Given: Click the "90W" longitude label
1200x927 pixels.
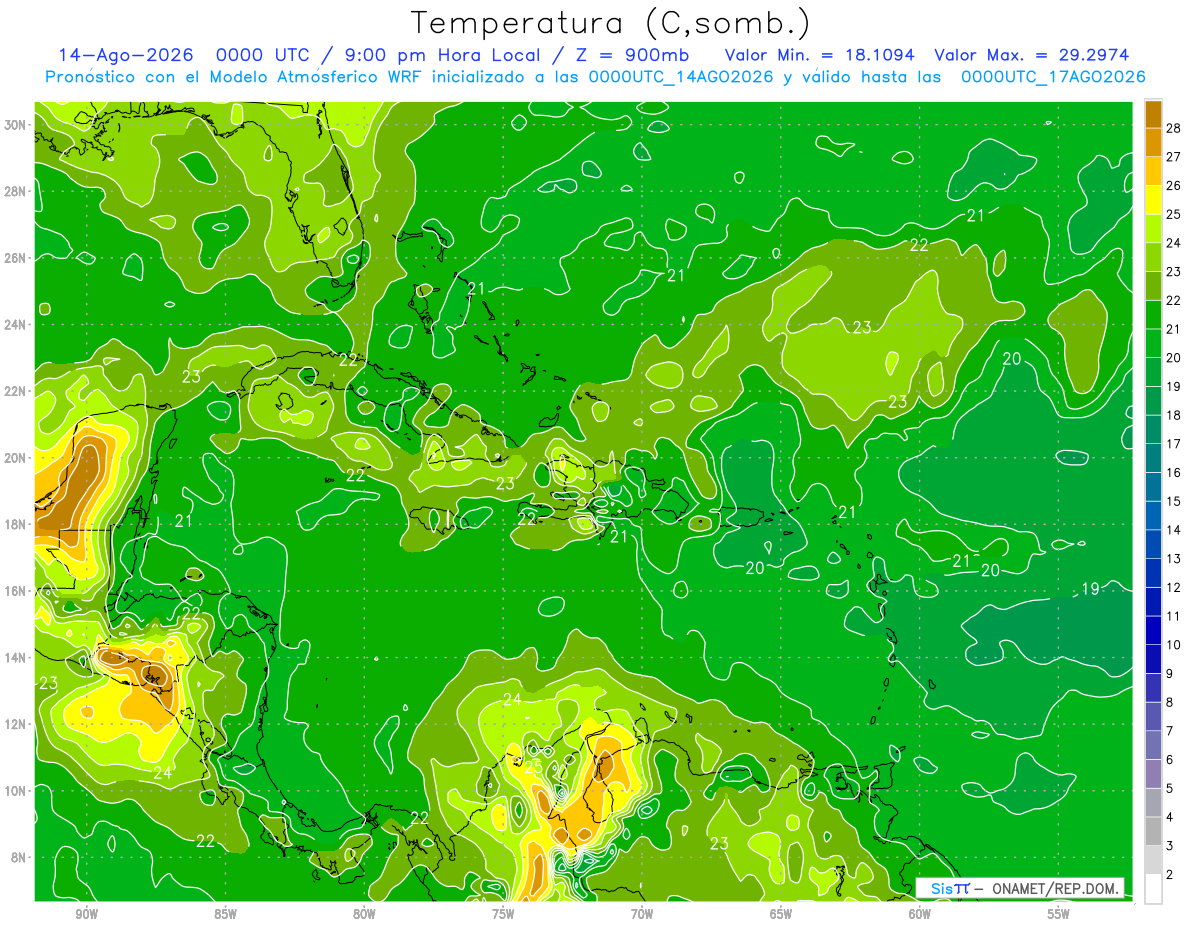Looking at the screenshot, I should coord(86,914).
